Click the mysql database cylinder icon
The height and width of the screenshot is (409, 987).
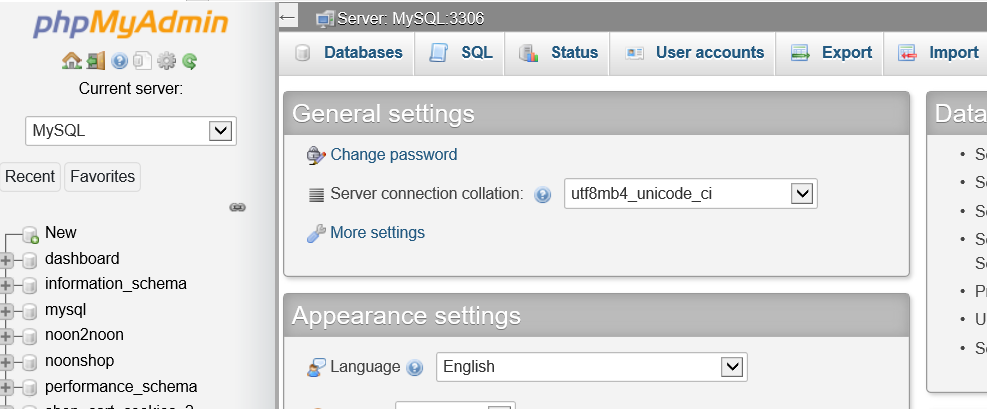point(30,311)
